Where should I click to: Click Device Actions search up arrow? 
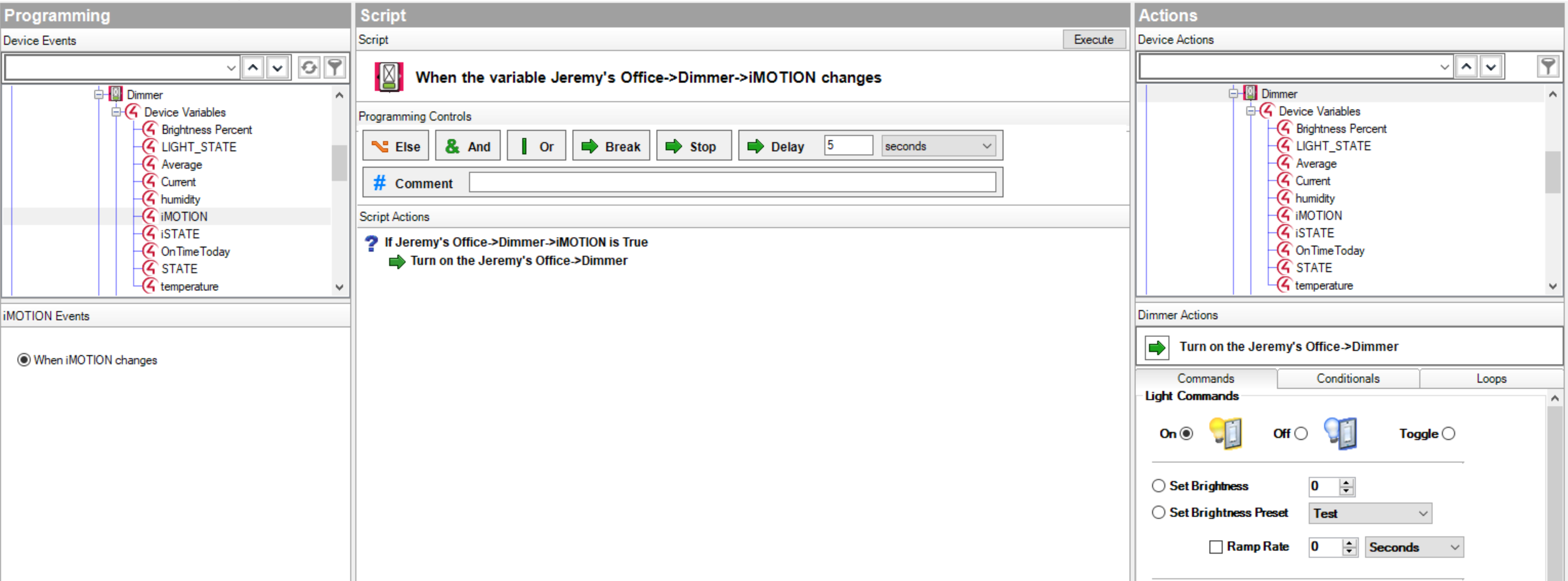click(1467, 66)
